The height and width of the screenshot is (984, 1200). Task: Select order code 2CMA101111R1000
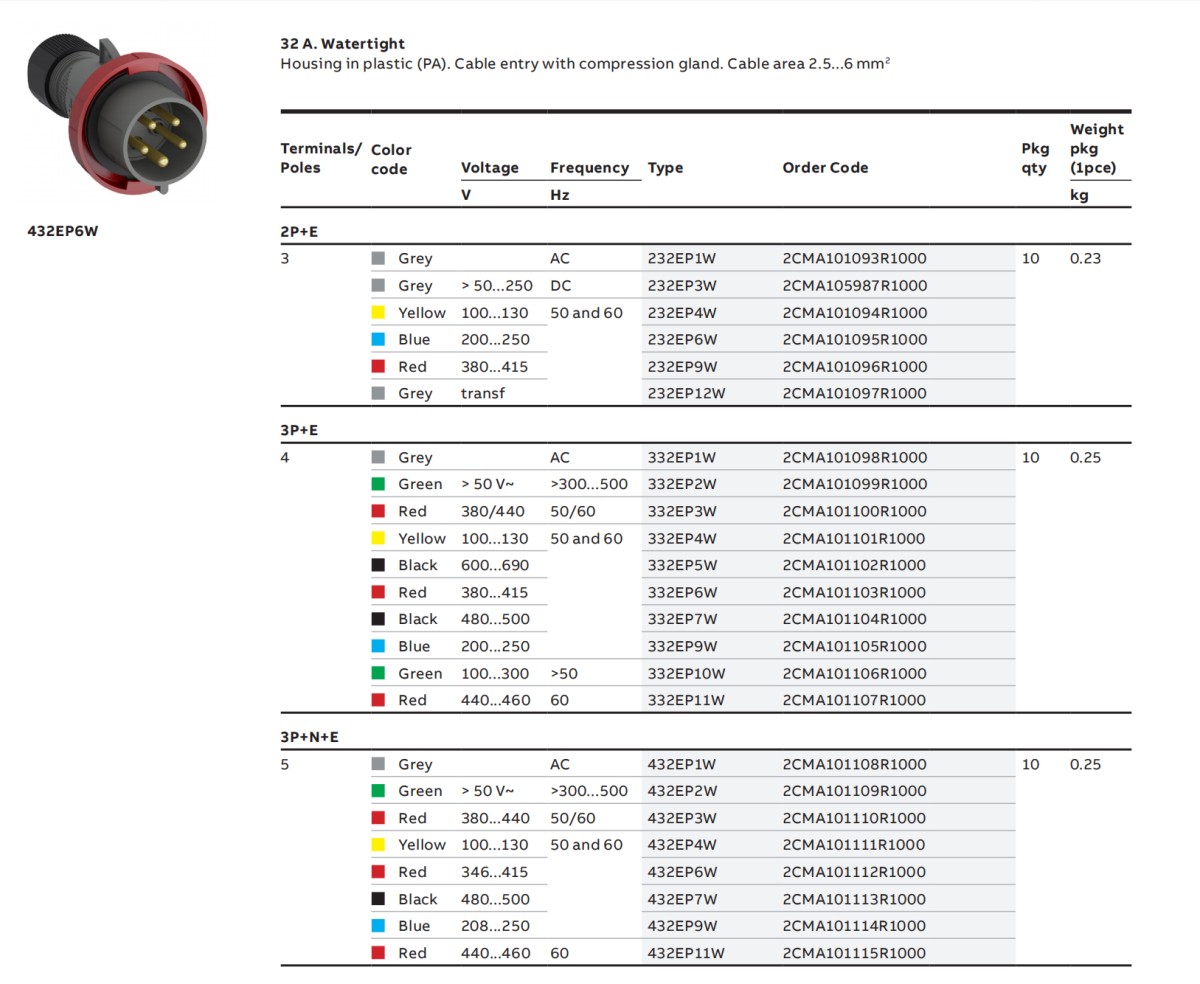(x=854, y=845)
